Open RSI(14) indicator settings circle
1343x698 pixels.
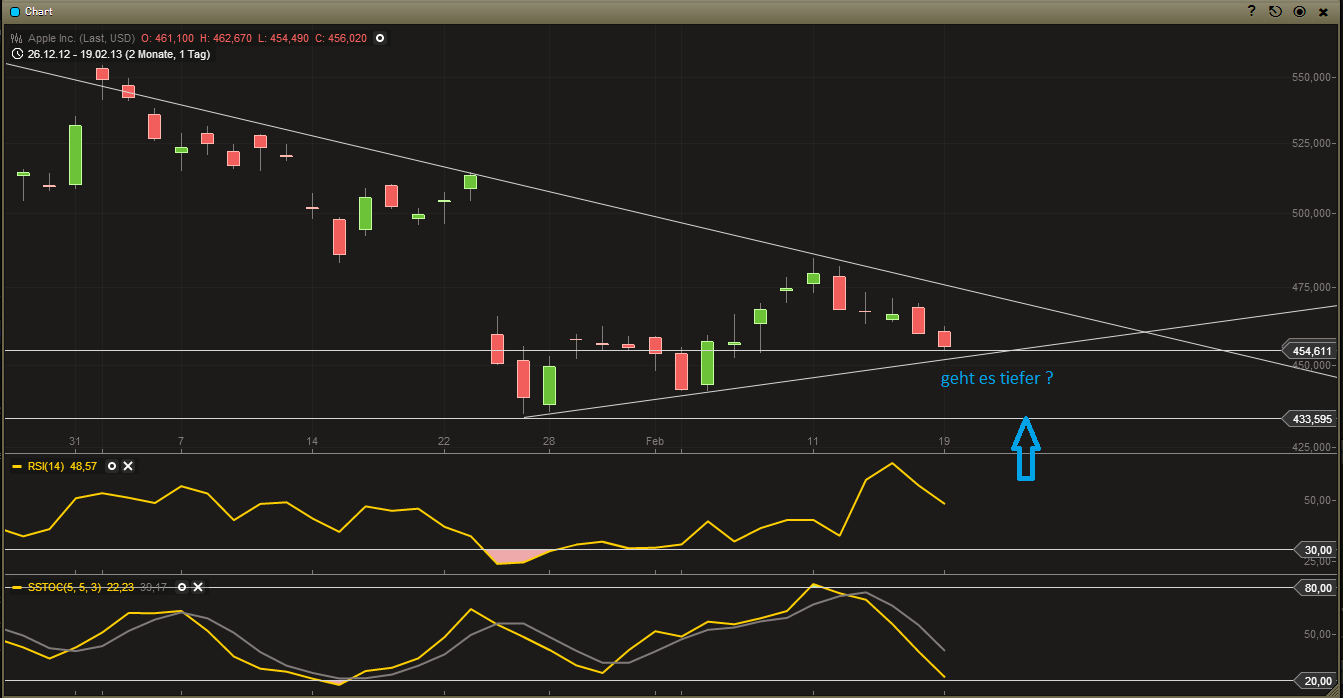(112, 466)
